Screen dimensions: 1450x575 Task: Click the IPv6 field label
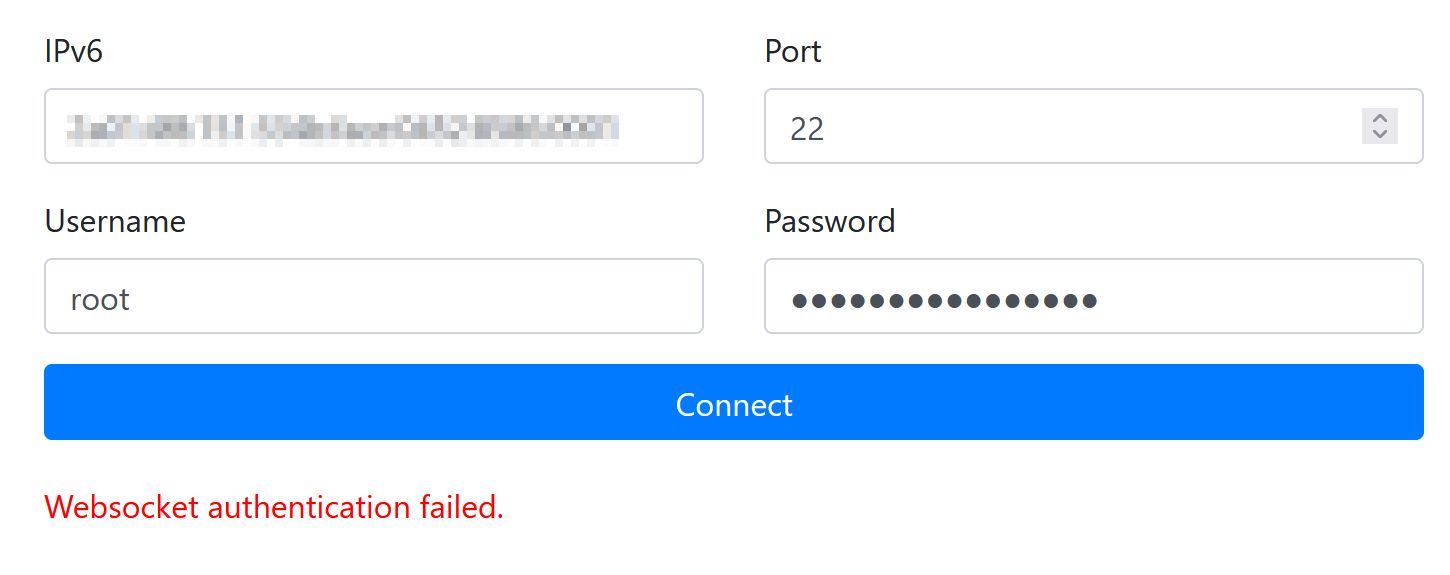coord(74,51)
